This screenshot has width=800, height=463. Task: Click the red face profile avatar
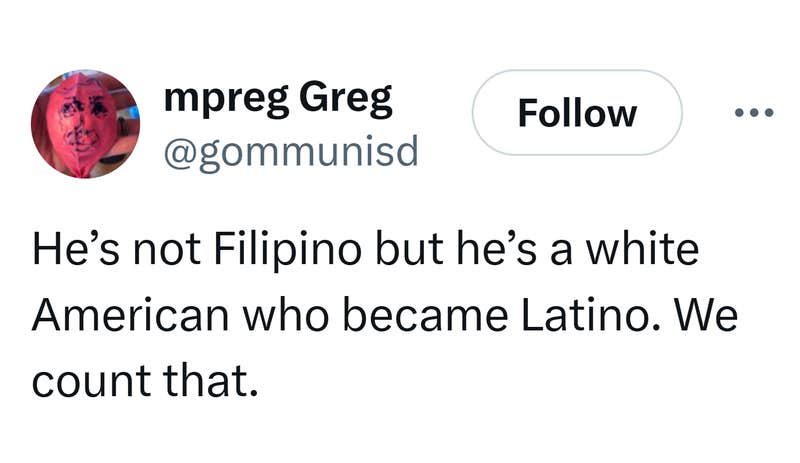(87, 125)
